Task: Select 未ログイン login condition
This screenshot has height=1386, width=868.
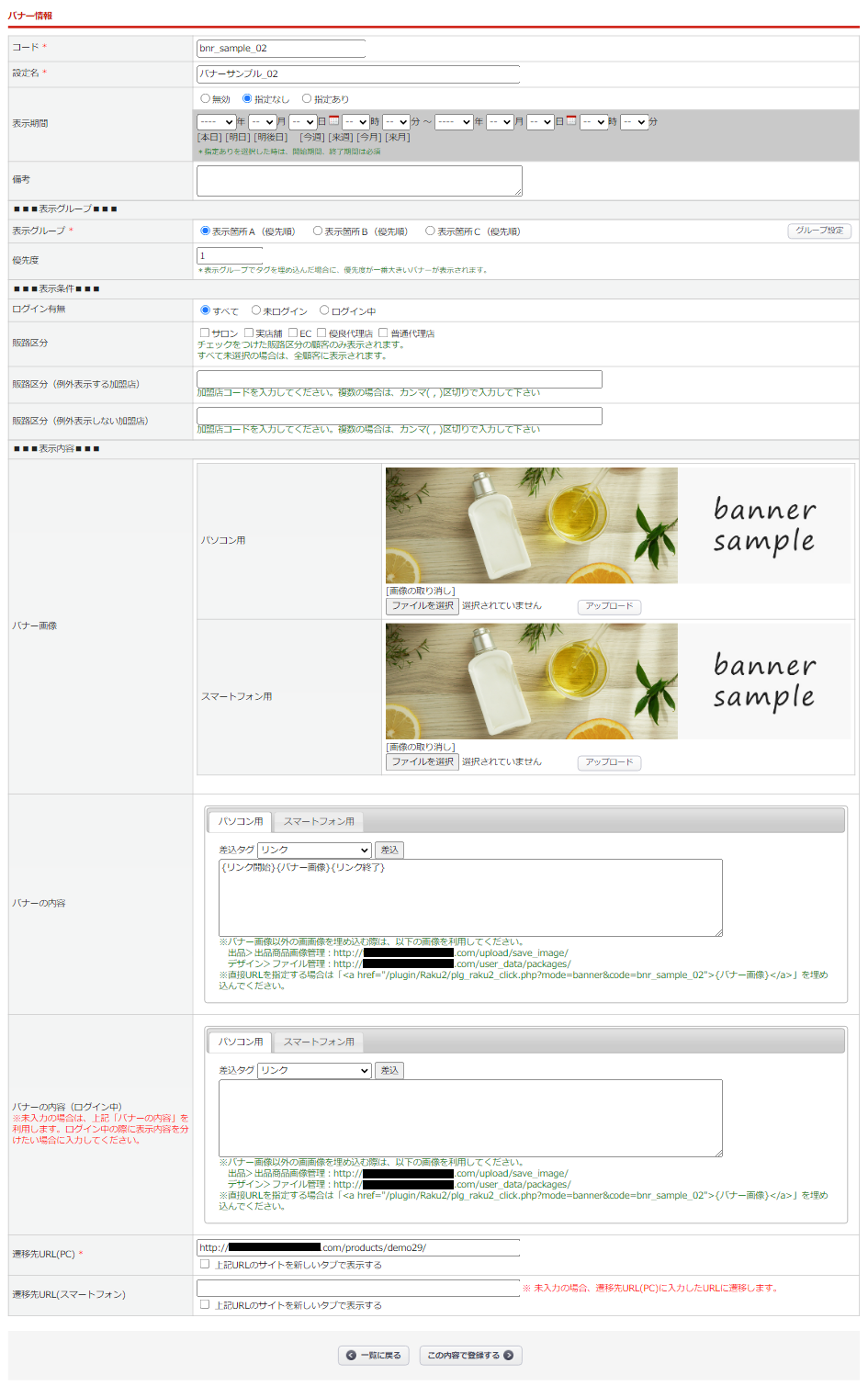Action: coord(256,310)
